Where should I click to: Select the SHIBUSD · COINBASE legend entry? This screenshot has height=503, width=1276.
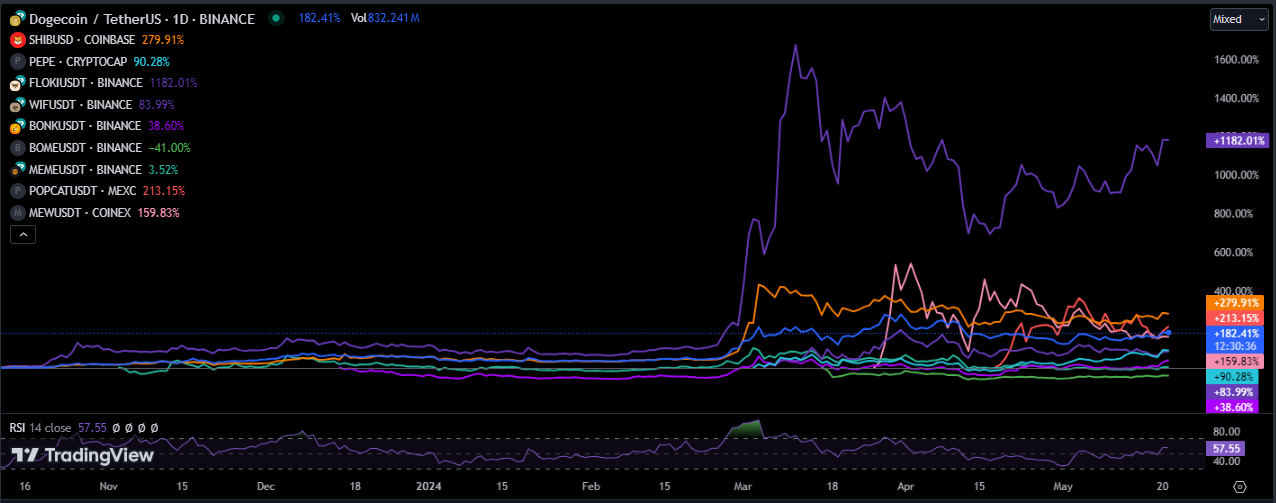(84, 40)
